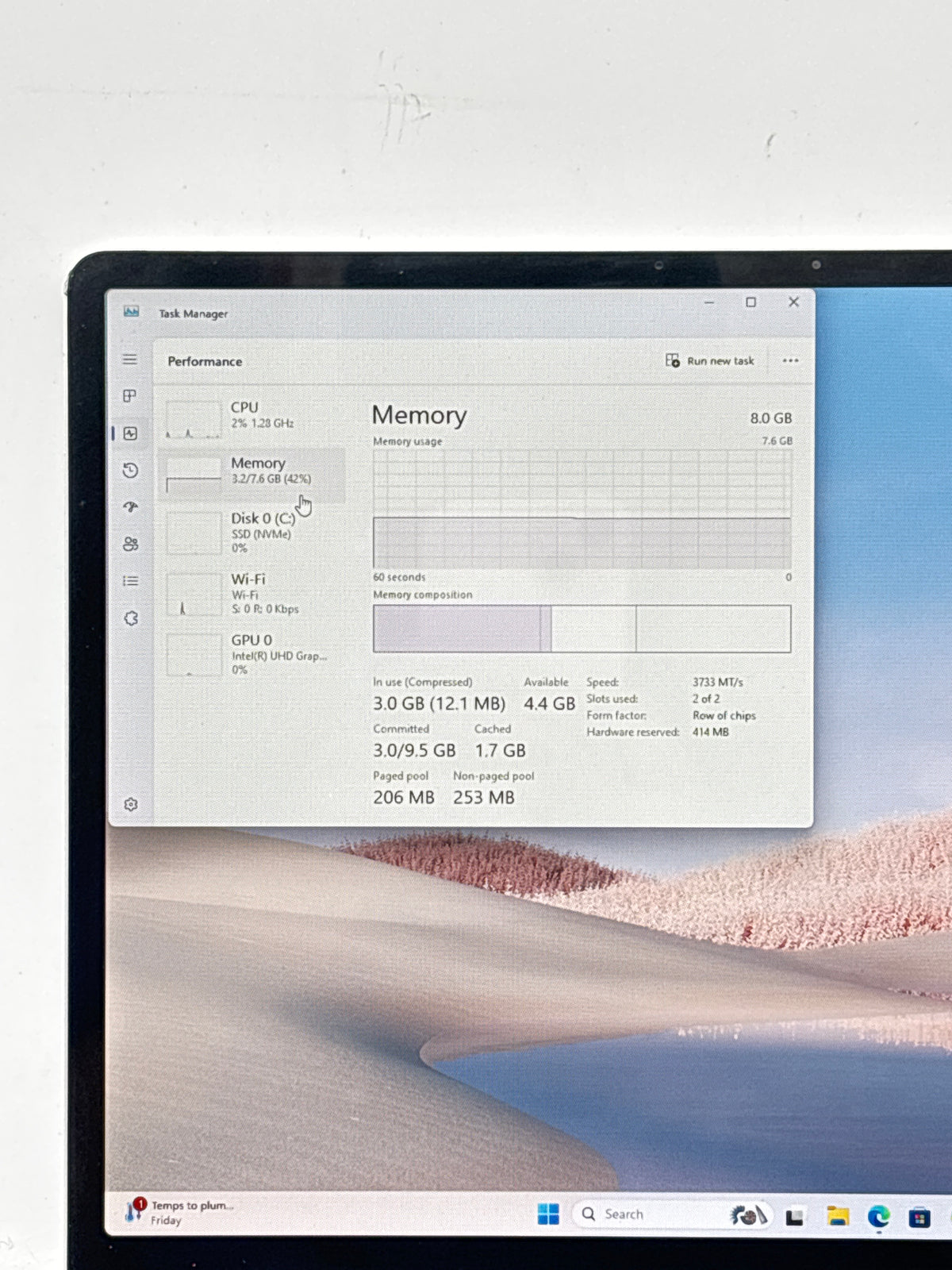Click the "2 of 2" slots used value
The image size is (952, 1270).
coord(706,698)
